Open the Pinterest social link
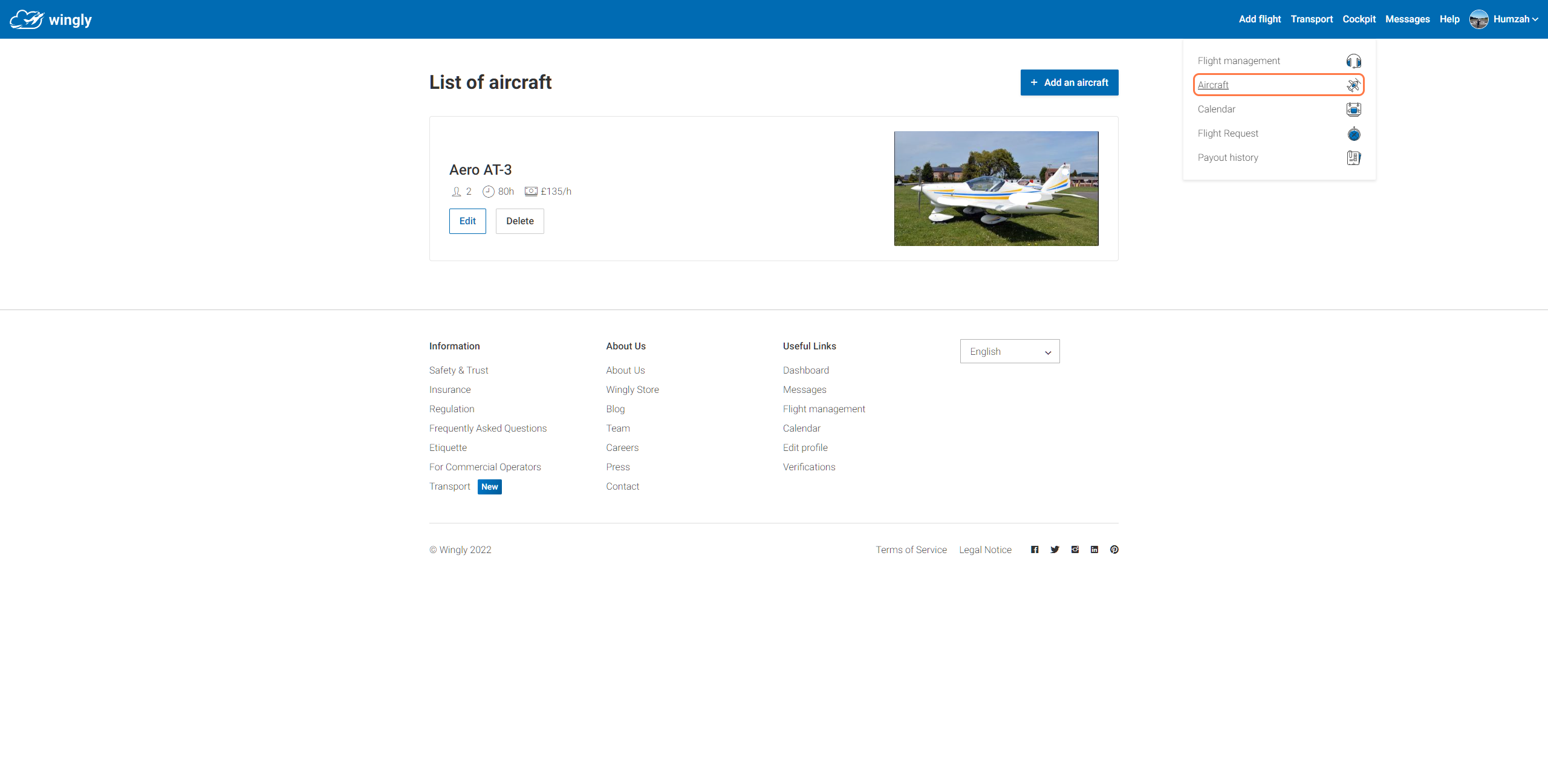 tap(1114, 549)
